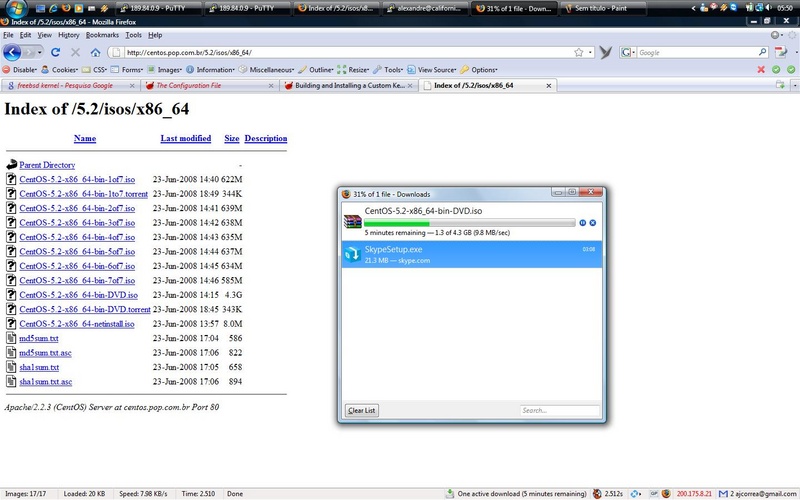The width and height of the screenshot is (800, 500).
Task: Open the History menu
Action: tap(68, 35)
